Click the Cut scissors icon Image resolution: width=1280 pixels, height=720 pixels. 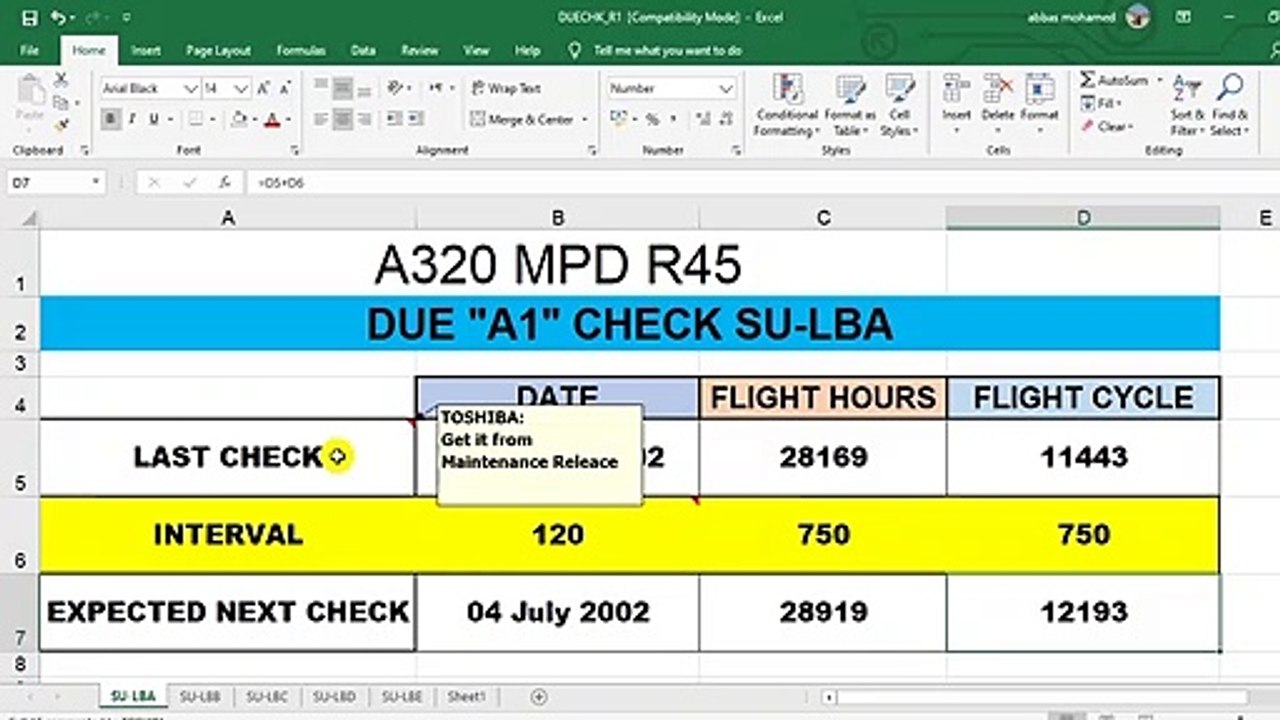(x=61, y=80)
